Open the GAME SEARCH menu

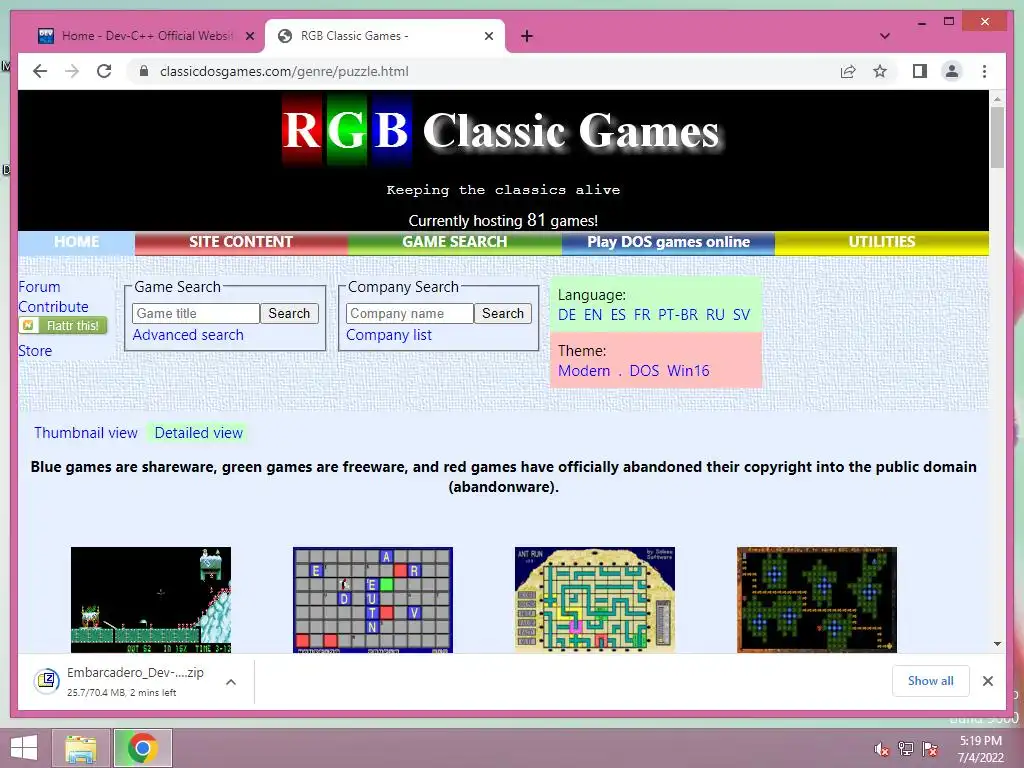pos(455,242)
